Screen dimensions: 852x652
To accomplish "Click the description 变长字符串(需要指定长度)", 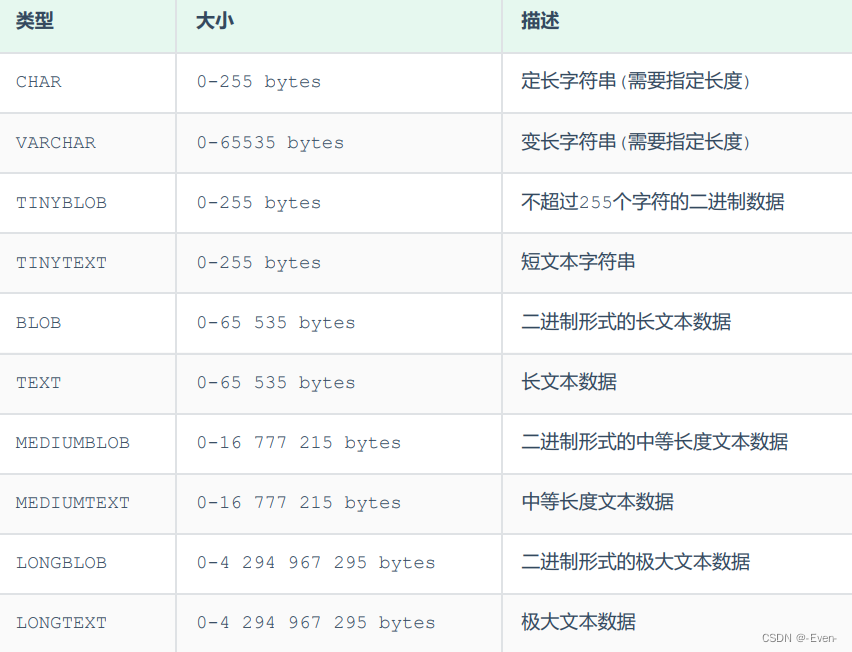I will click(636, 142).
